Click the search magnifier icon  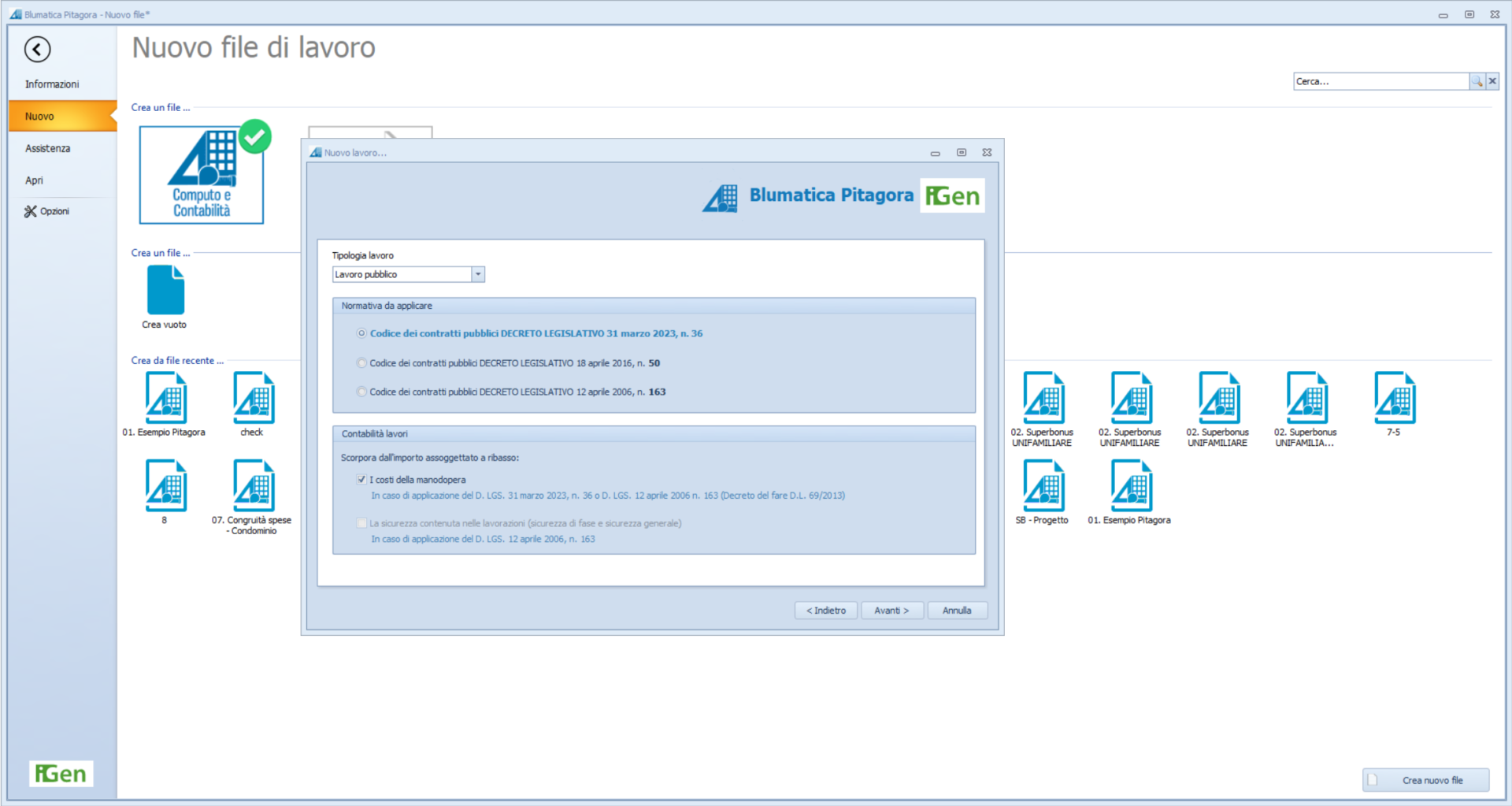tap(1477, 81)
